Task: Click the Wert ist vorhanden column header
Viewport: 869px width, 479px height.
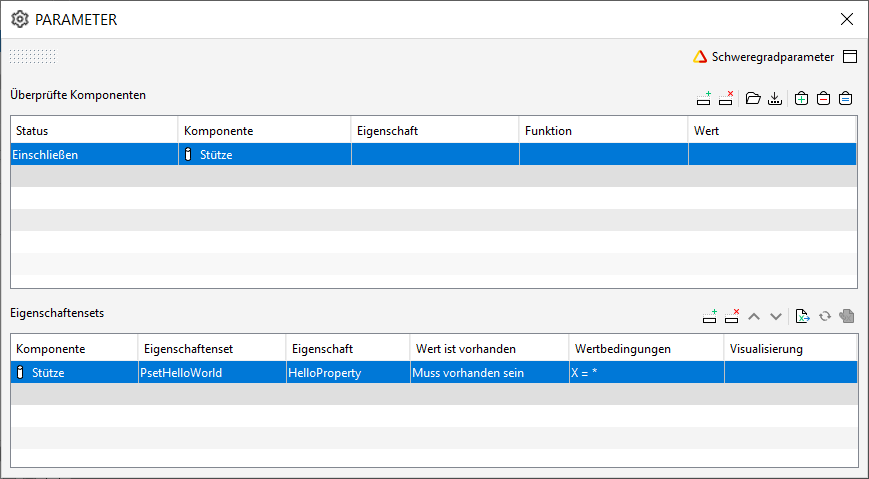Action: tap(489, 349)
